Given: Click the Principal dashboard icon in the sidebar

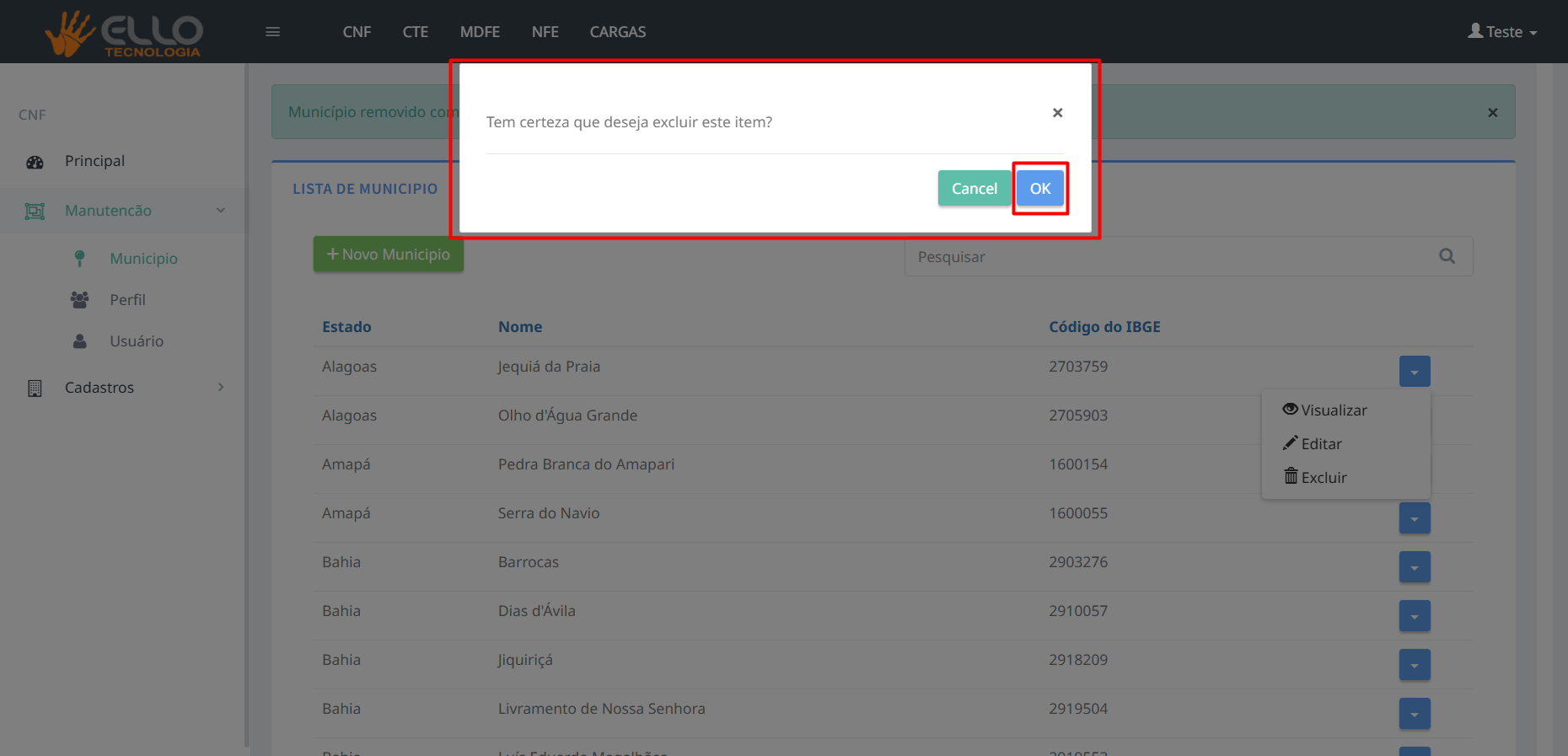Looking at the screenshot, I should pyautogui.click(x=35, y=162).
